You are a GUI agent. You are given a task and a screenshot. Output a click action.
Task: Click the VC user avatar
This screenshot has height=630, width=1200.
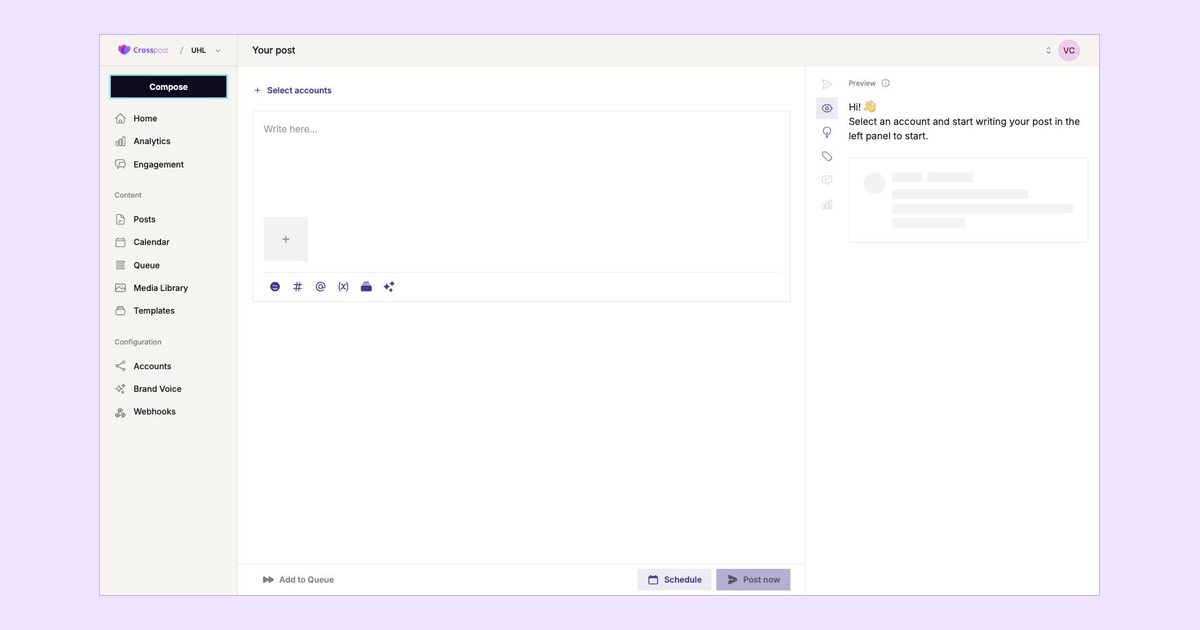click(x=1069, y=50)
